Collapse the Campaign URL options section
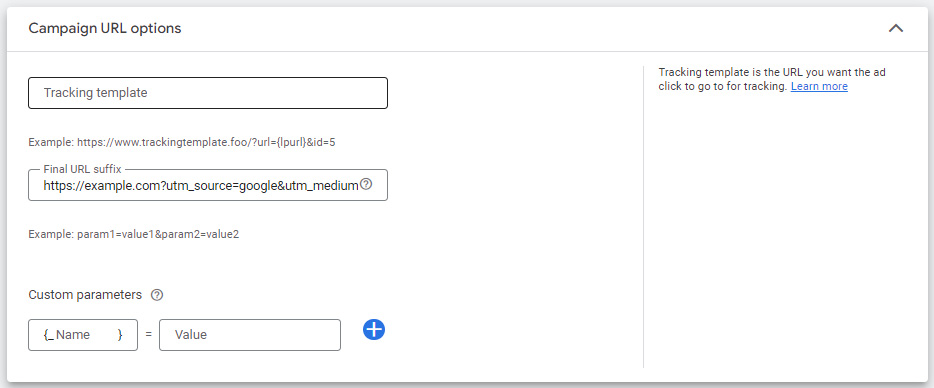Image resolution: width=934 pixels, height=388 pixels. (x=895, y=28)
